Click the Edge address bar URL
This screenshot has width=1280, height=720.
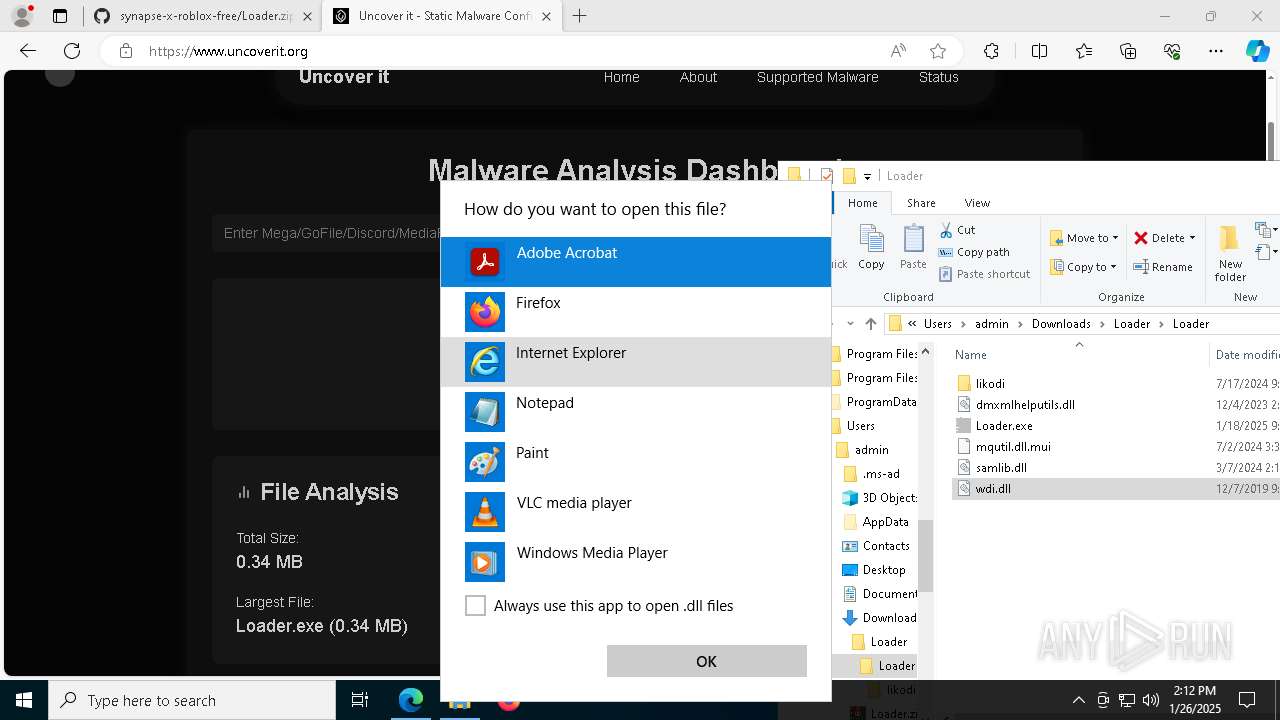point(228,51)
